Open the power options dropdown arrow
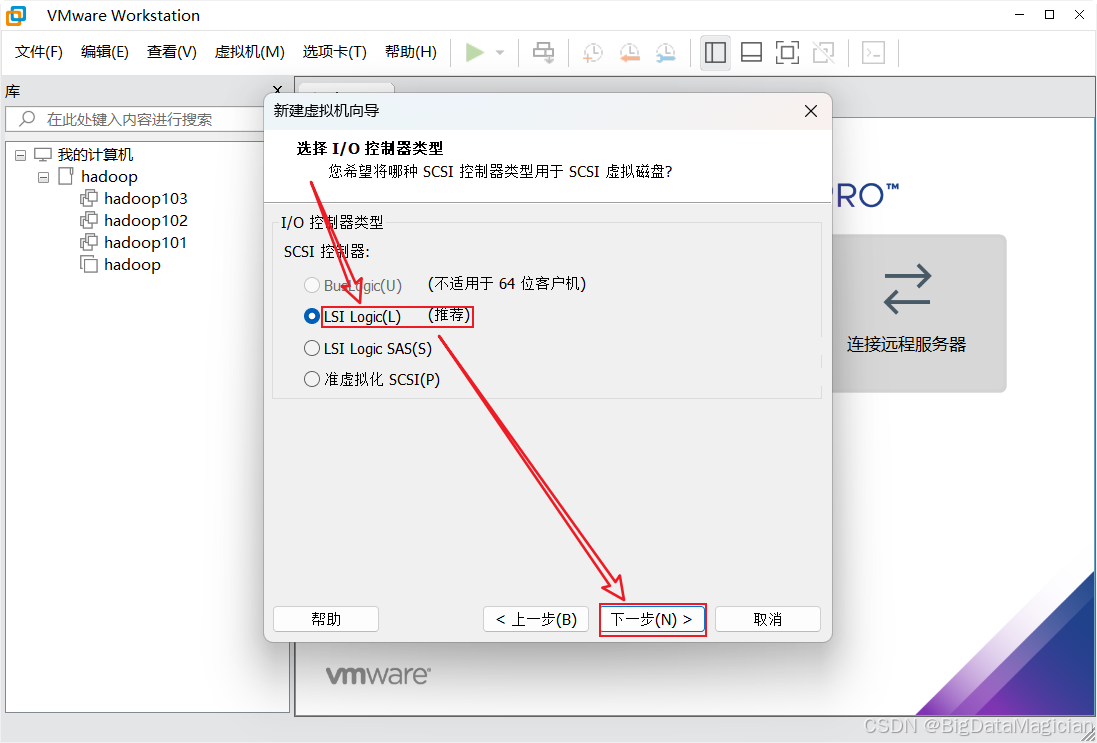Image resolution: width=1097 pixels, height=743 pixels. (x=500, y=52)
